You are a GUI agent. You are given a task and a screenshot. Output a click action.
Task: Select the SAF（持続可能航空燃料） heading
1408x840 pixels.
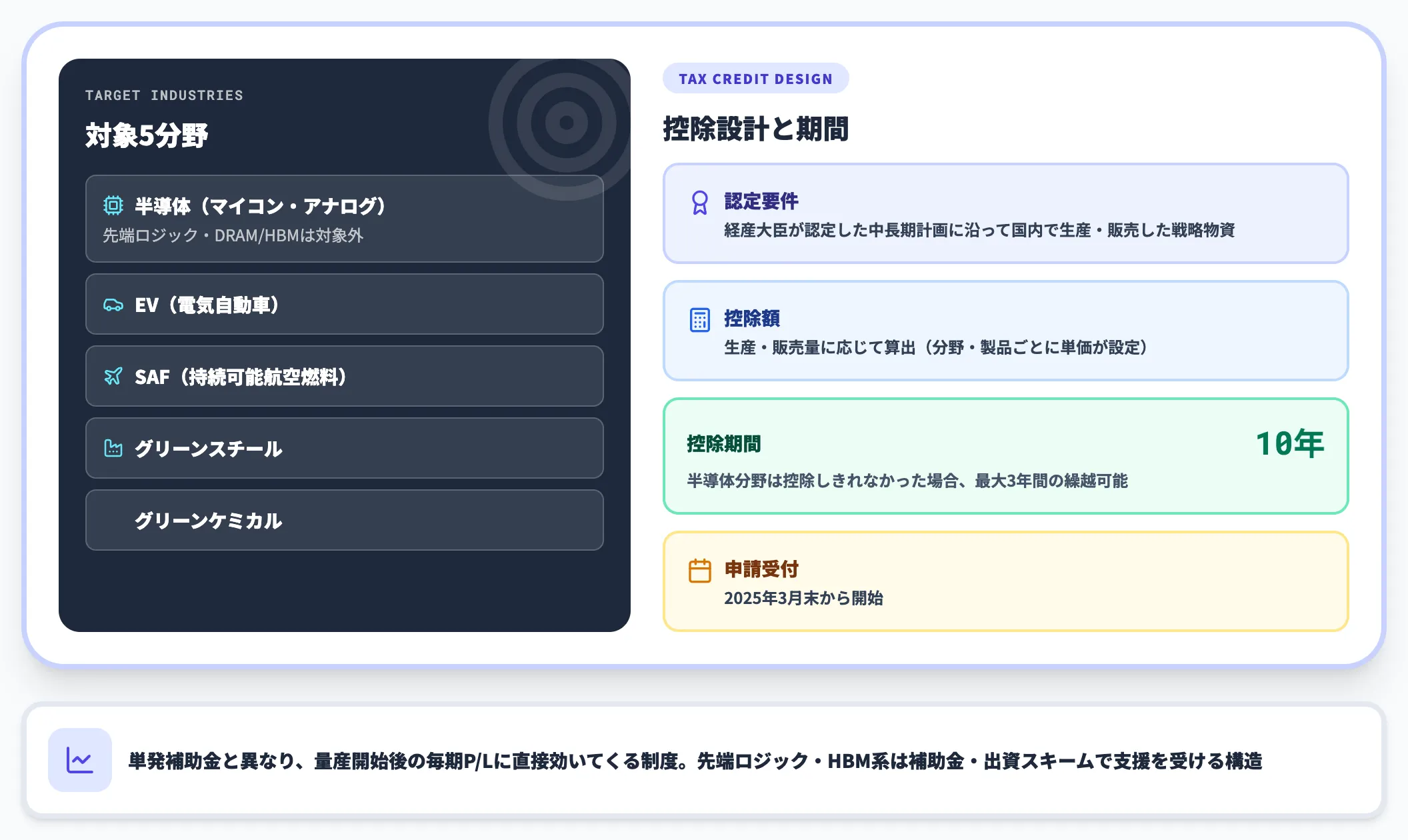241,377
